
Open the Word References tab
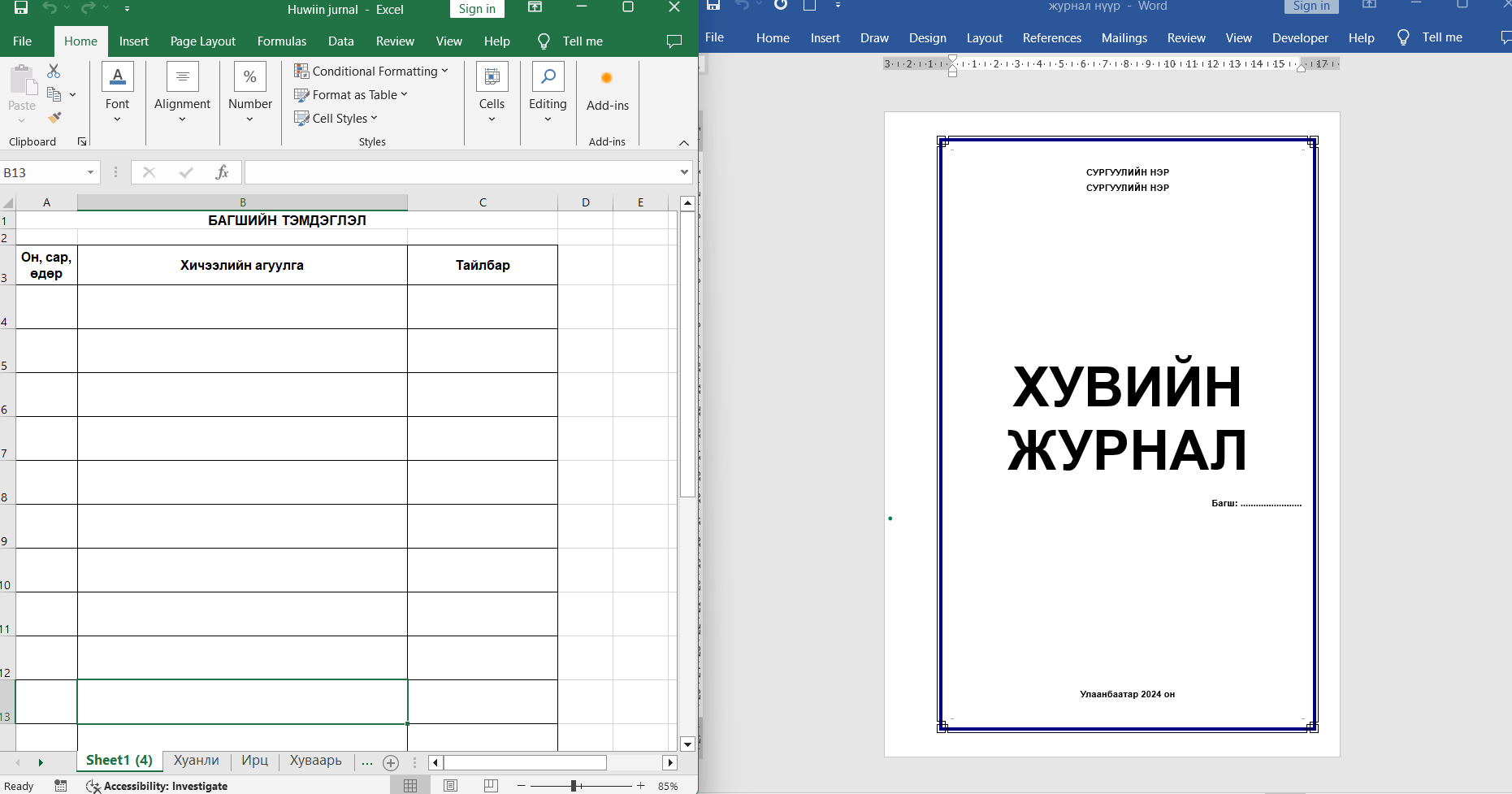(1052, 38)
